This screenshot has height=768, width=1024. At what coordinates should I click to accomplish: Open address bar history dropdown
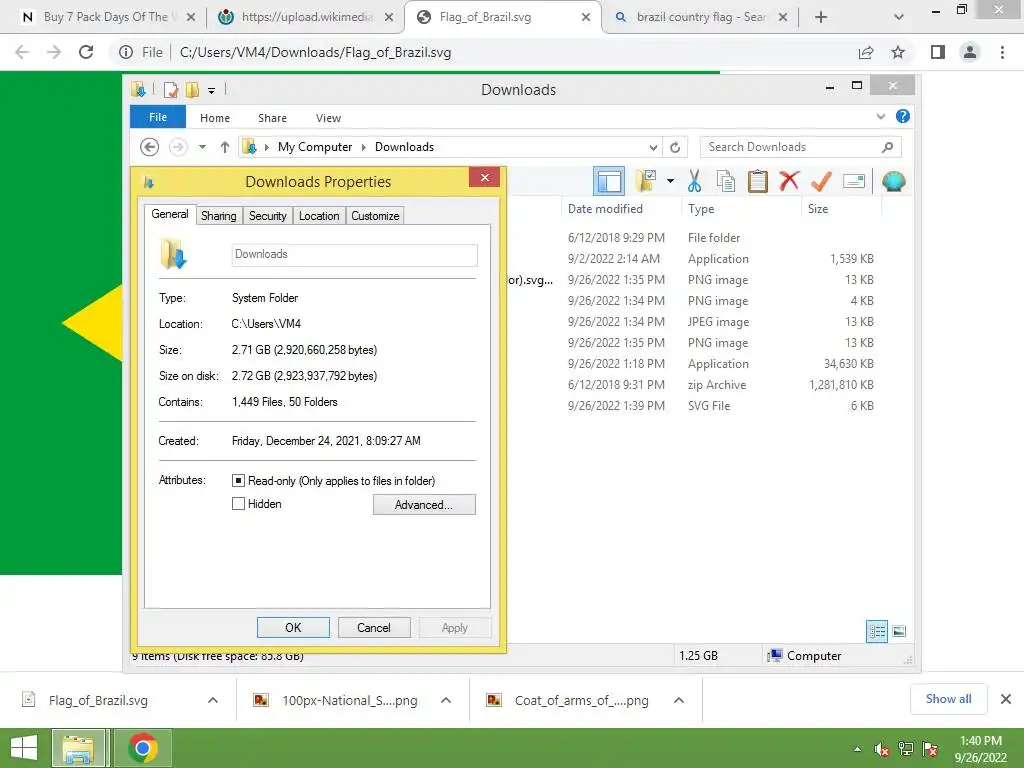(653, 147)
